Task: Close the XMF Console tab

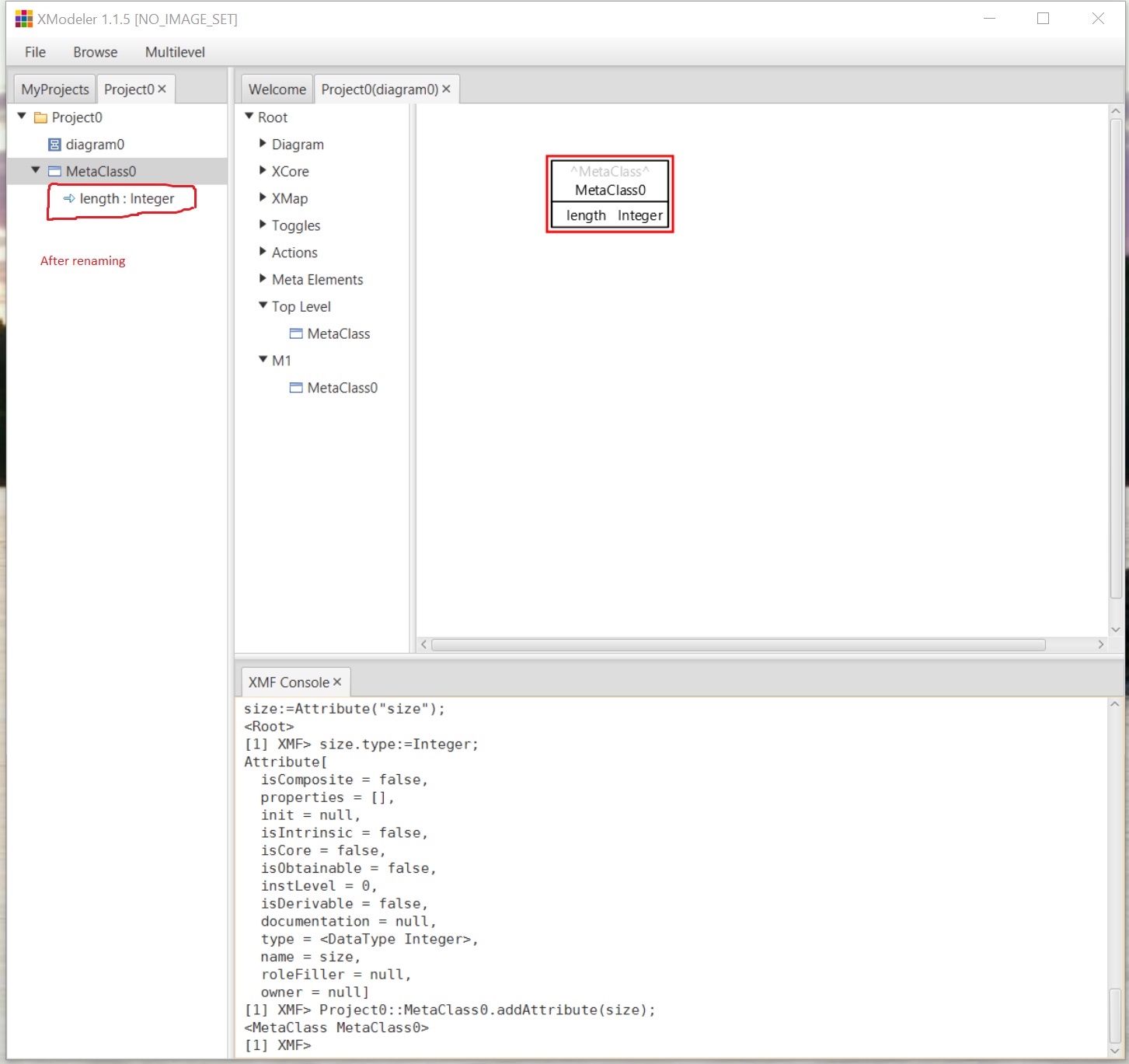Action: 337,682
